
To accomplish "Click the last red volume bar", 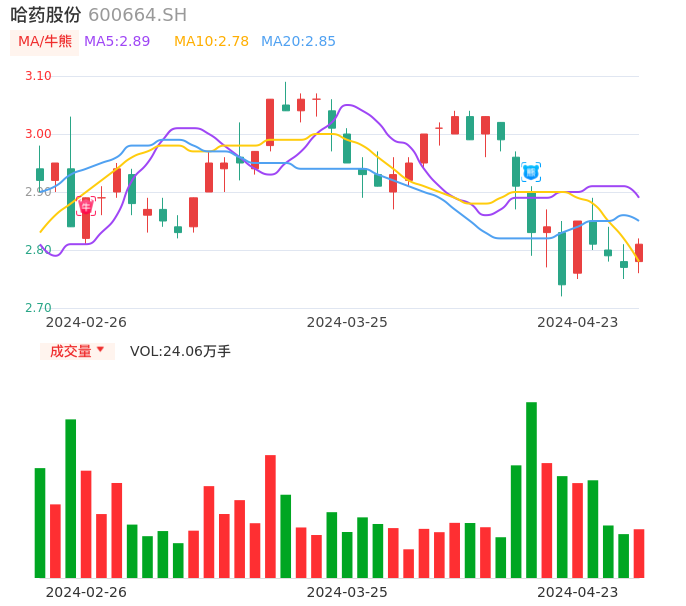I will coord(639,553).
